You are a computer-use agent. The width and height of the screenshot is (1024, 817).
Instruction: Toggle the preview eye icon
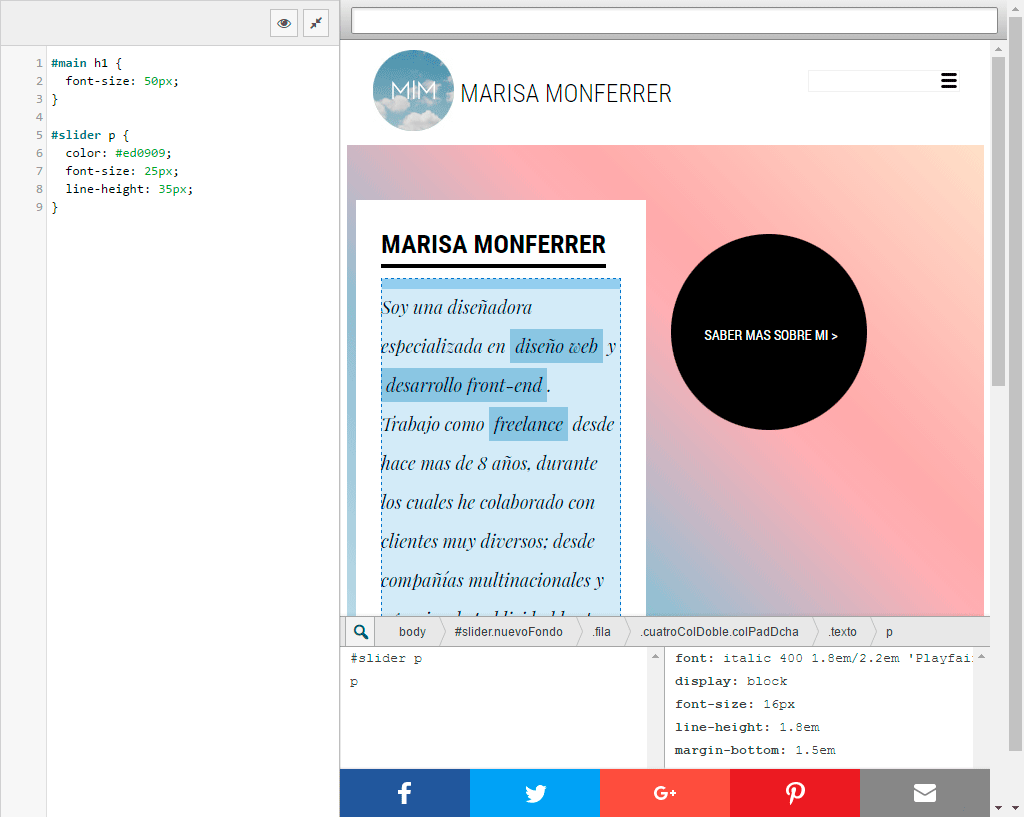[x=283, y=23]
